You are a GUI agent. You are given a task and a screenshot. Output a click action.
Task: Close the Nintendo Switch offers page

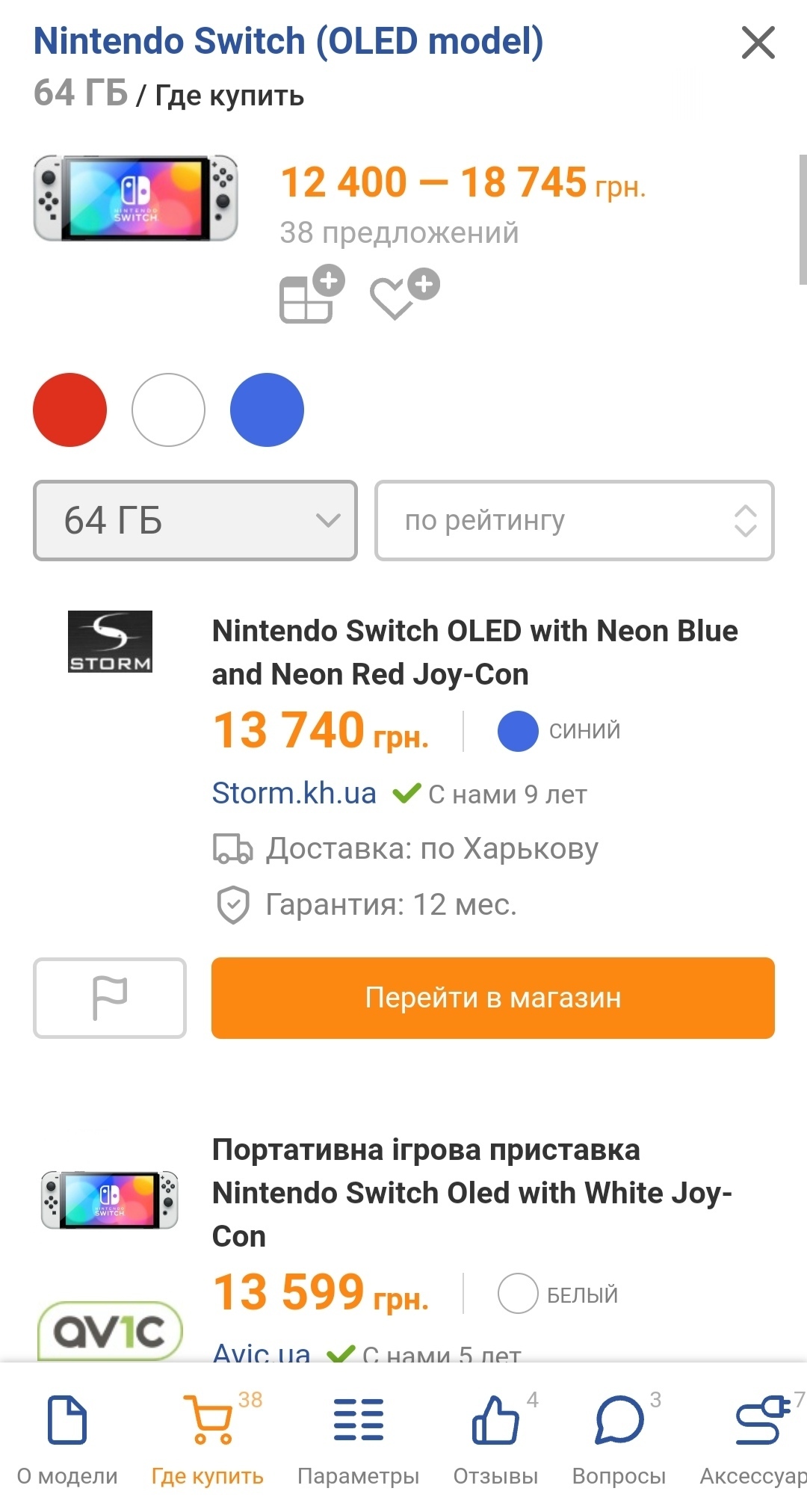click(758, 42)
